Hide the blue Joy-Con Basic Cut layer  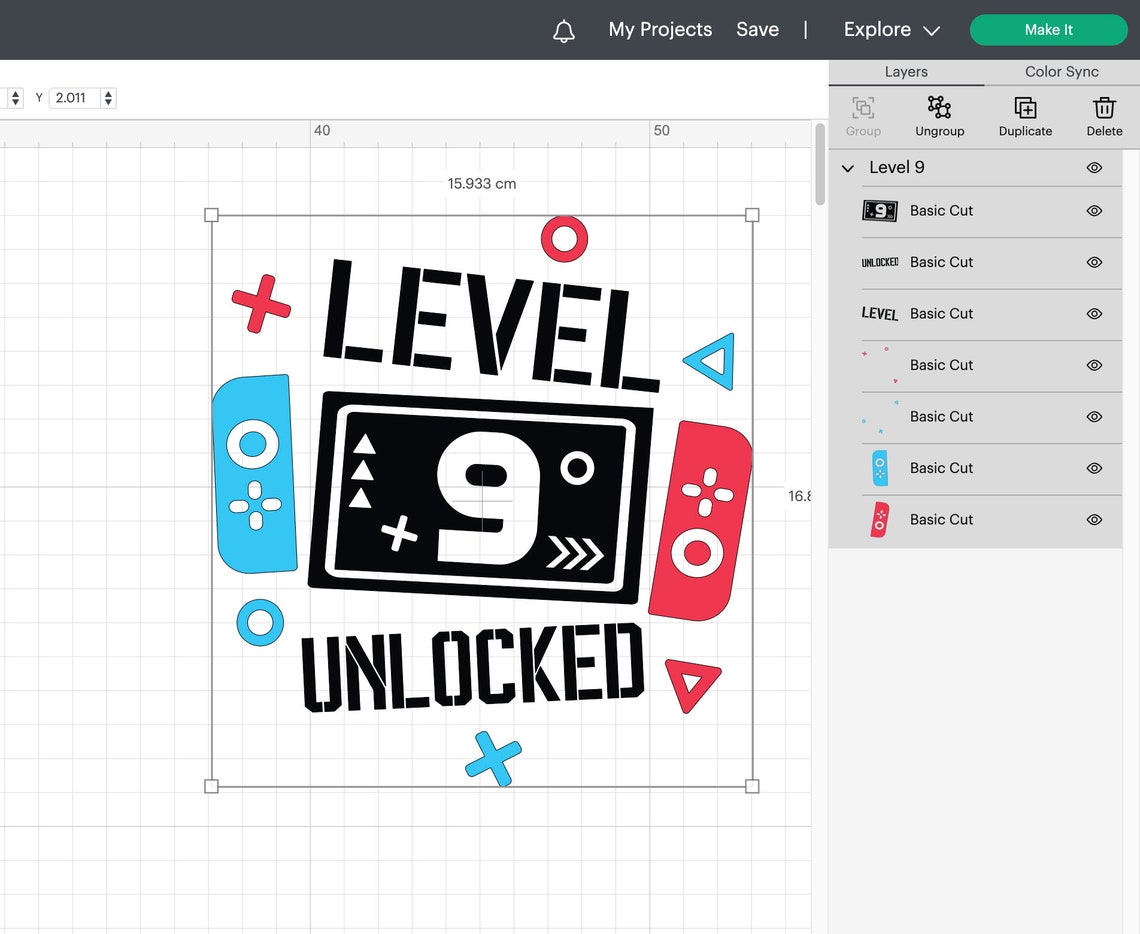1093,468
